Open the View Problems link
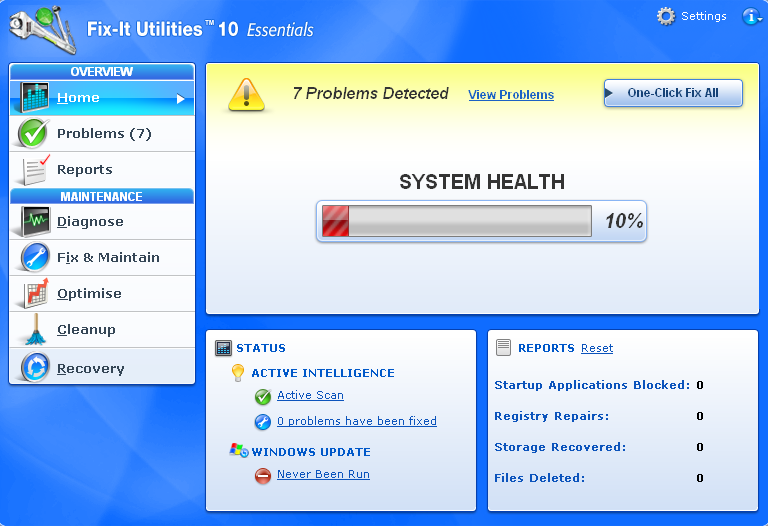 coord(511,95)
